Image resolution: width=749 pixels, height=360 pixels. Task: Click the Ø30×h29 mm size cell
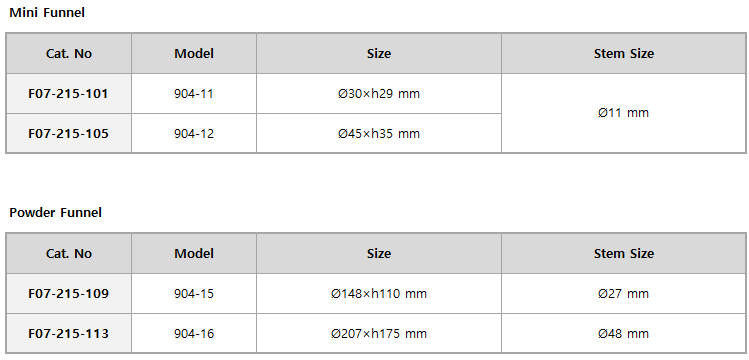(x=379, y=94)
